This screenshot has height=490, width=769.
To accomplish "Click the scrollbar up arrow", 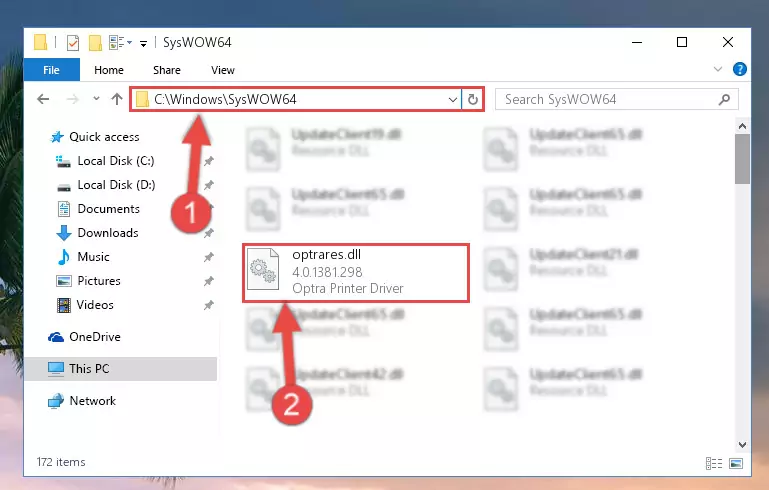I will [743, 127].
